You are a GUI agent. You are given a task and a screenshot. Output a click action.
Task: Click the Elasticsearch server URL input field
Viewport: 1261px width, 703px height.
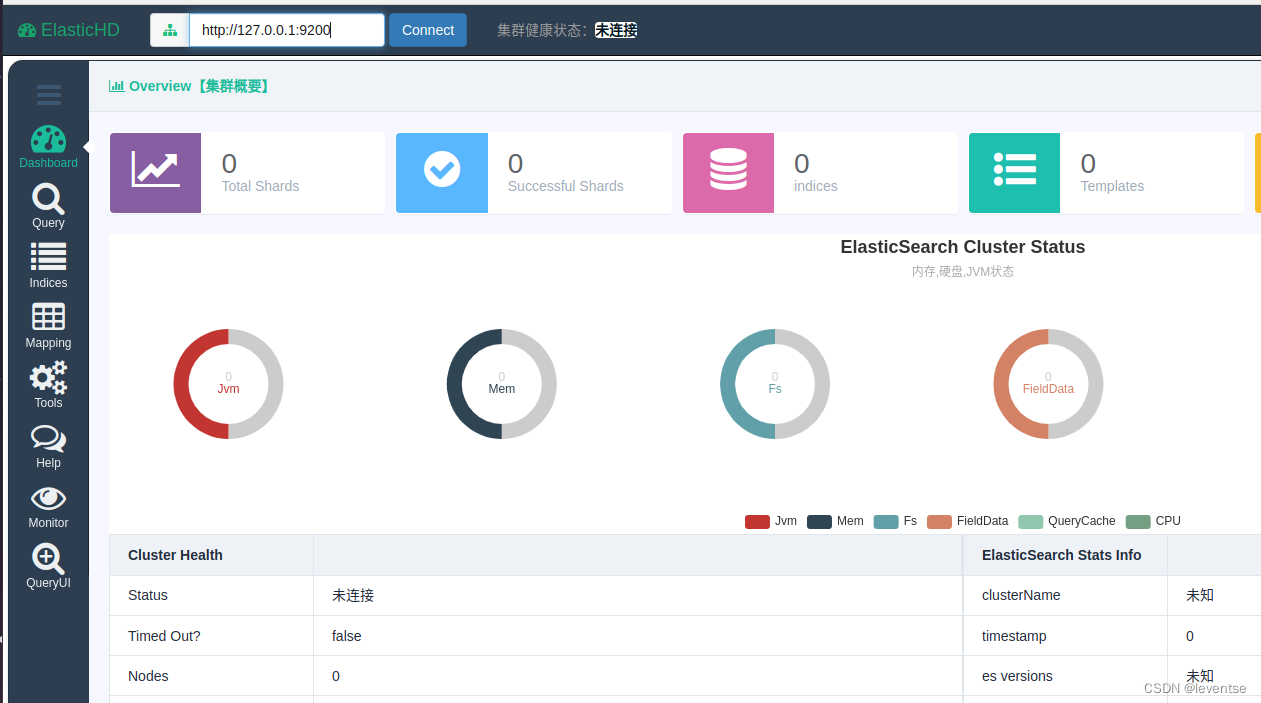(x=286, y=30)
